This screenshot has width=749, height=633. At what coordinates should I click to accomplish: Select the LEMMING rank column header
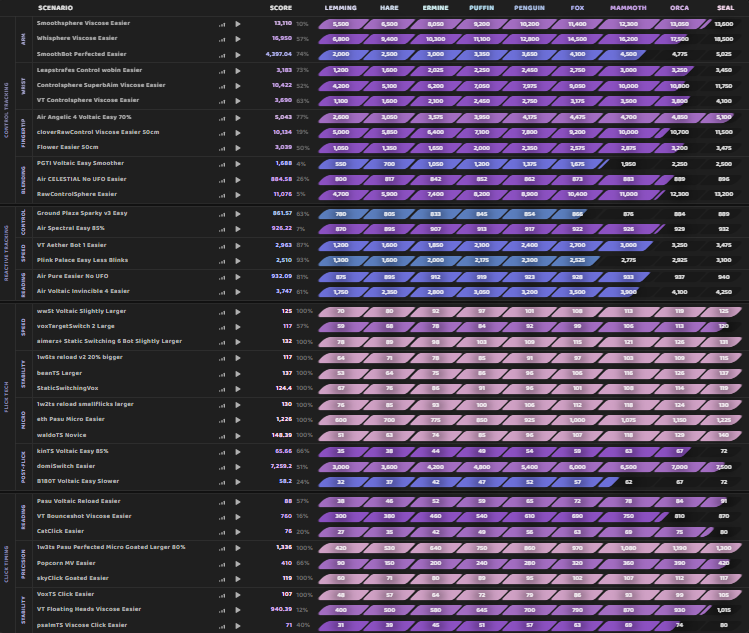(x=341, y=8)
